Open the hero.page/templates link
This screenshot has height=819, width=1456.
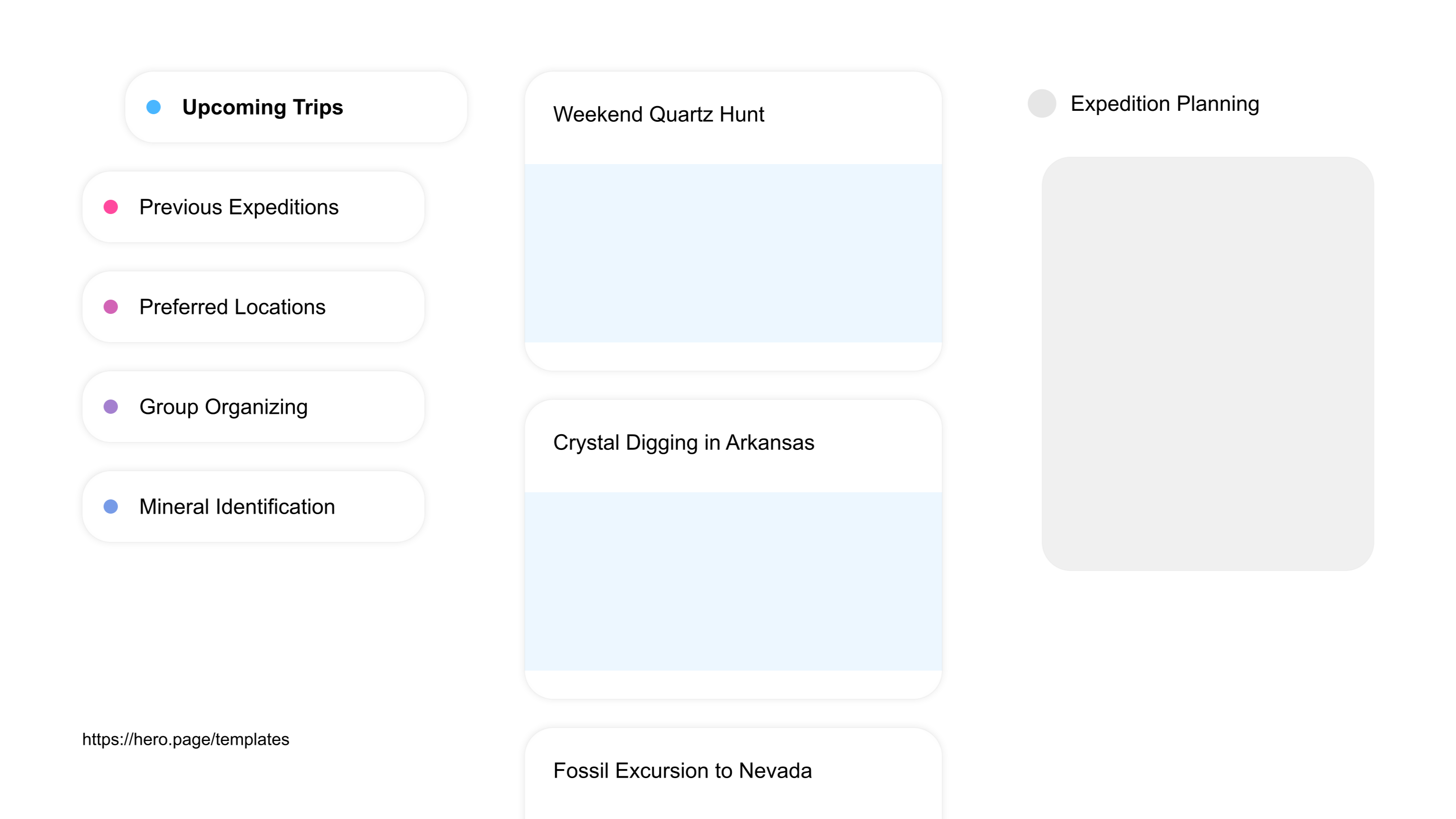coord(186,738)
